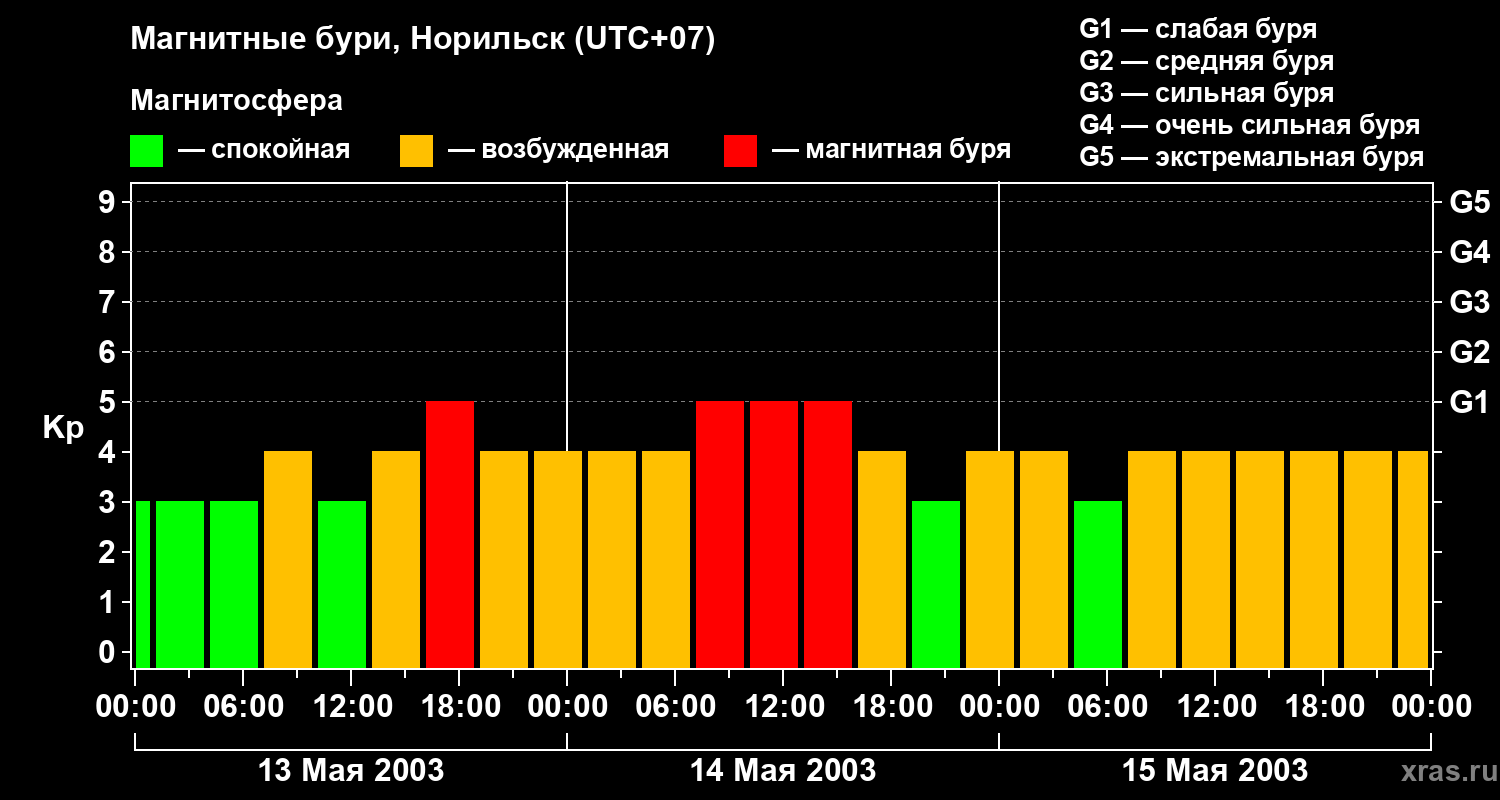Click the 'Kp' axis label

click(x=63, y=428)
